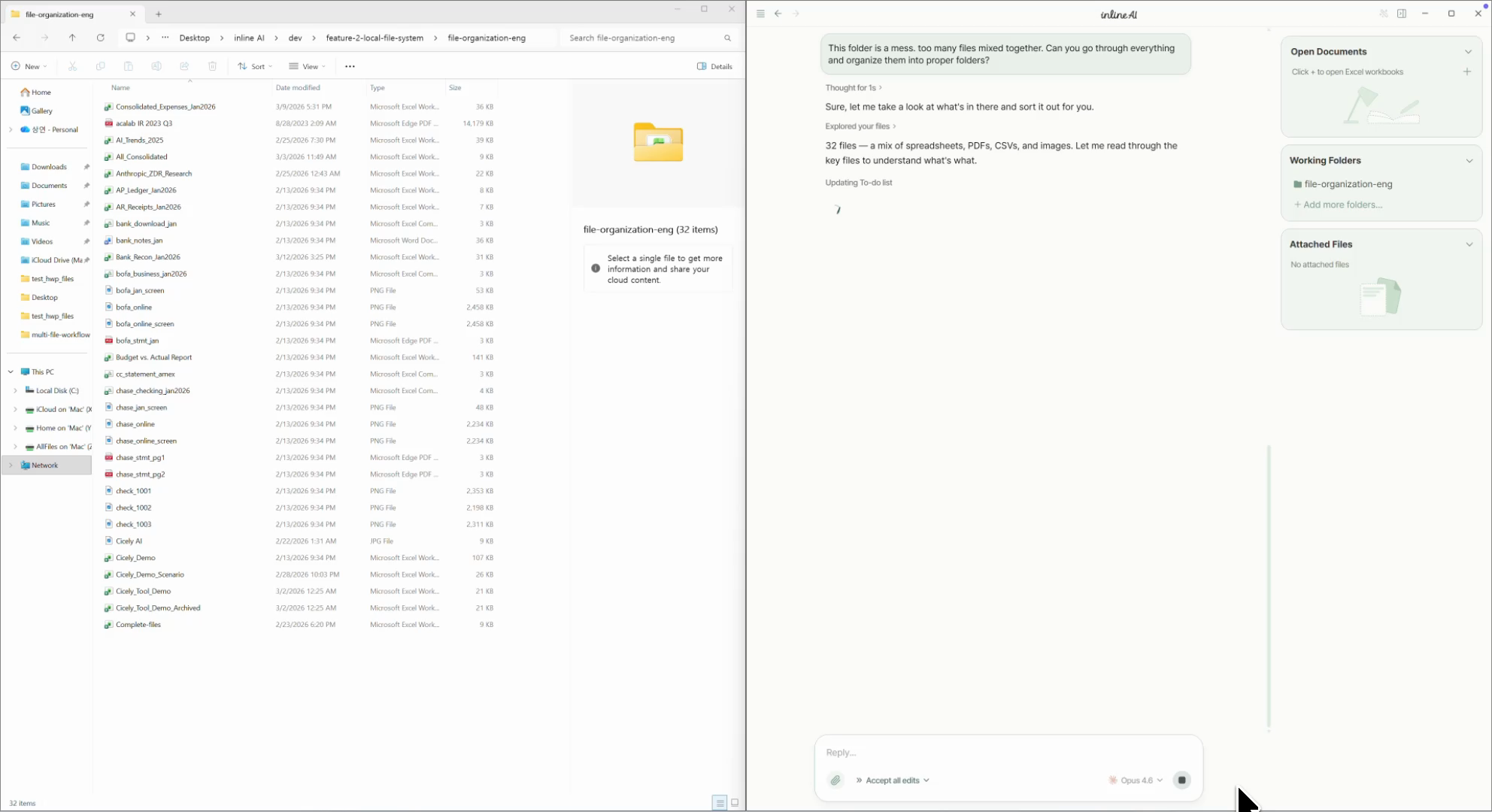Open the hamburger menu in inlineAI

click(x=760, y=14)
